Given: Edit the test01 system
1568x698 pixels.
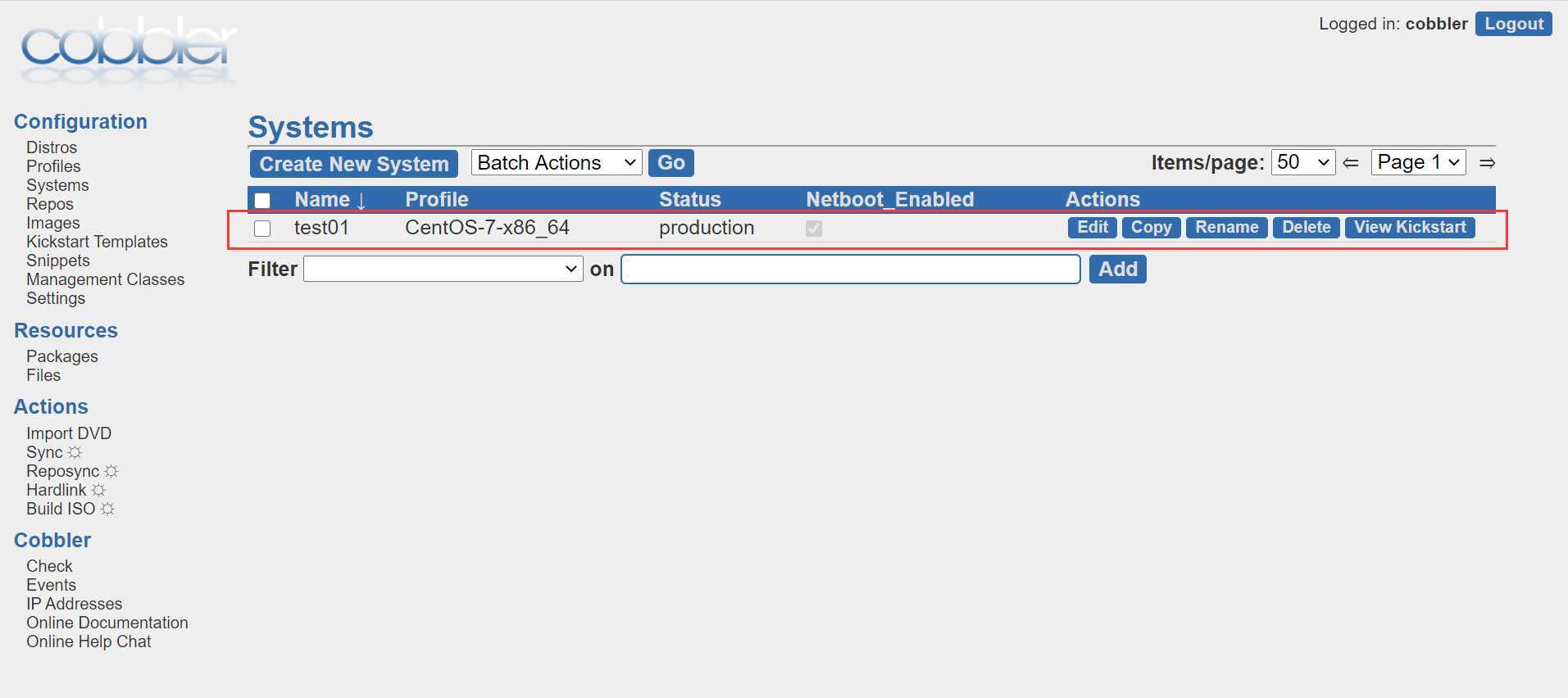Looking at the screenshot, I should [1093, 228].
